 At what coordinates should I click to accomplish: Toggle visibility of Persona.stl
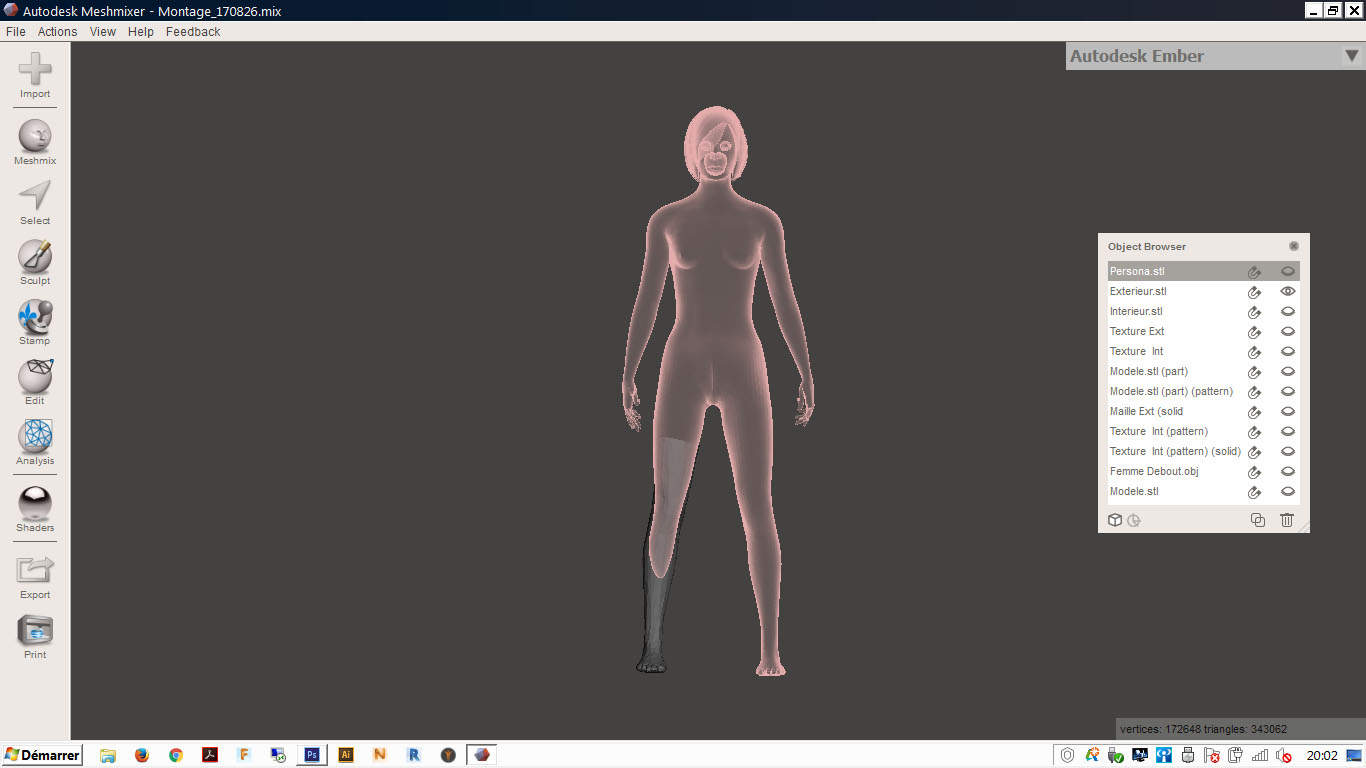[1288, 271]
